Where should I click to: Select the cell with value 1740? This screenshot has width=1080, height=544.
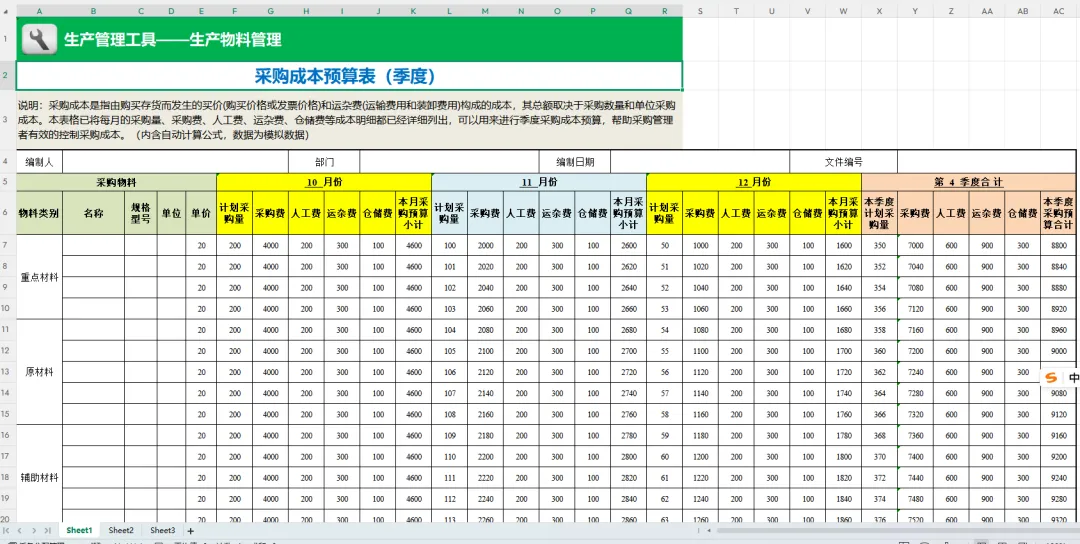tap(844, 393)
